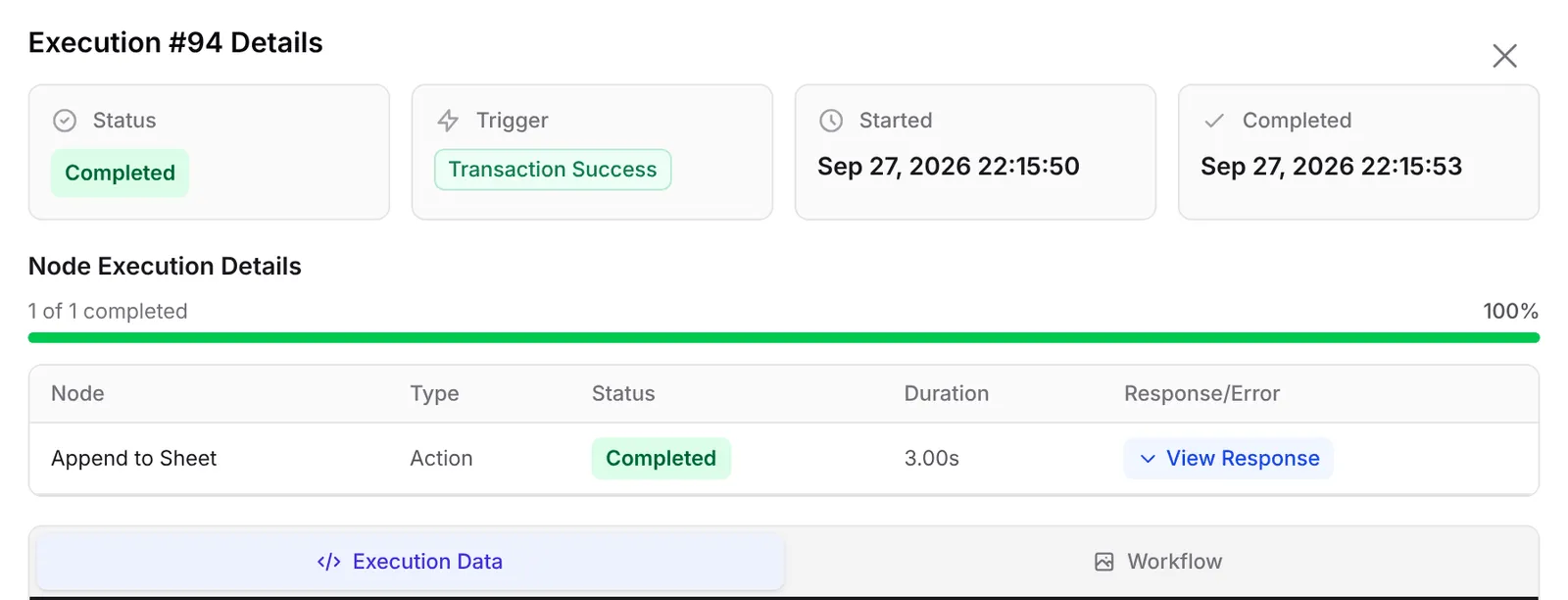
Task: Click the chevron next to View Response
Action: click(1148, 459)
